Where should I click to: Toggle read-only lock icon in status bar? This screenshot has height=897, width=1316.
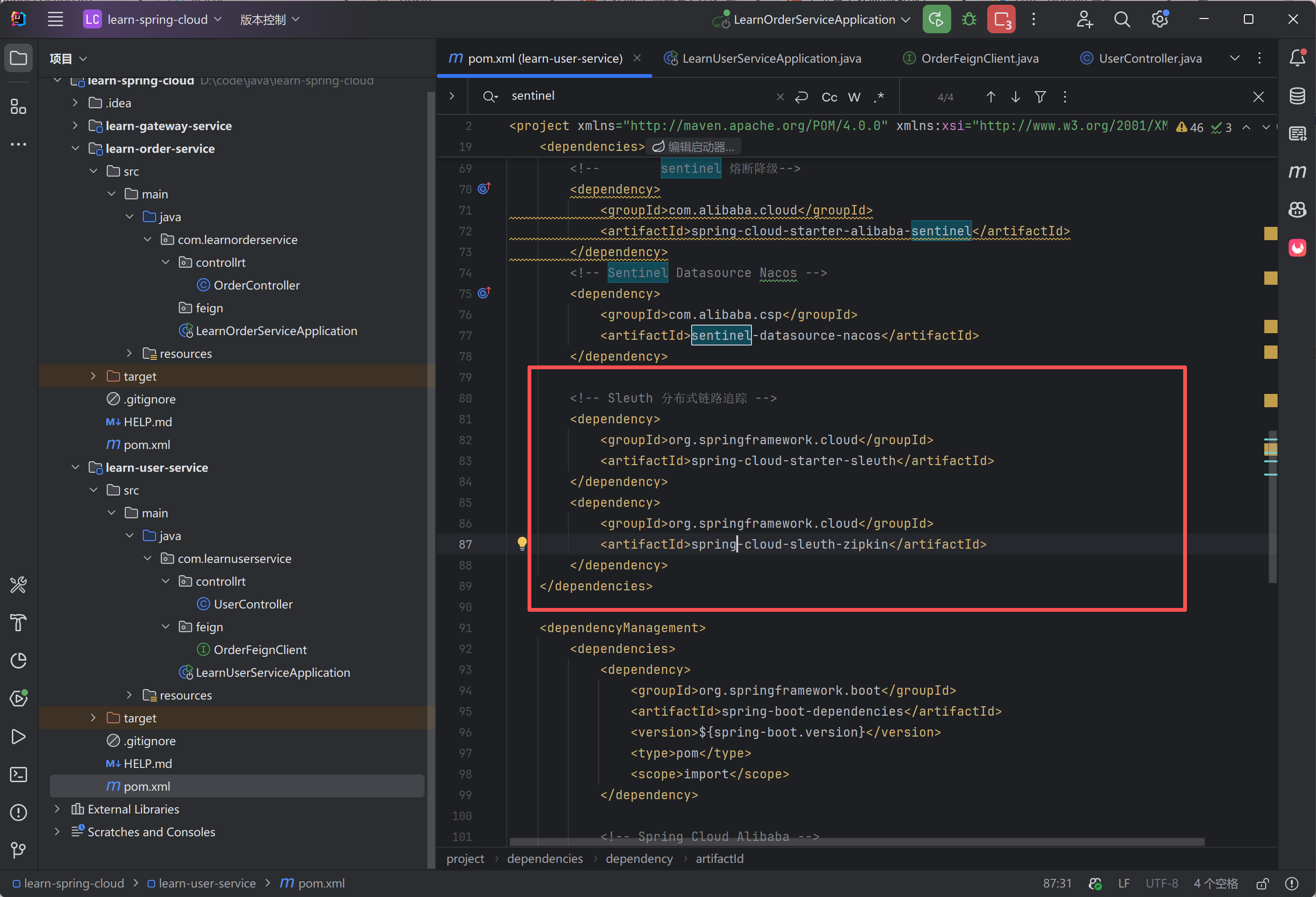(x=1262, y=883)
